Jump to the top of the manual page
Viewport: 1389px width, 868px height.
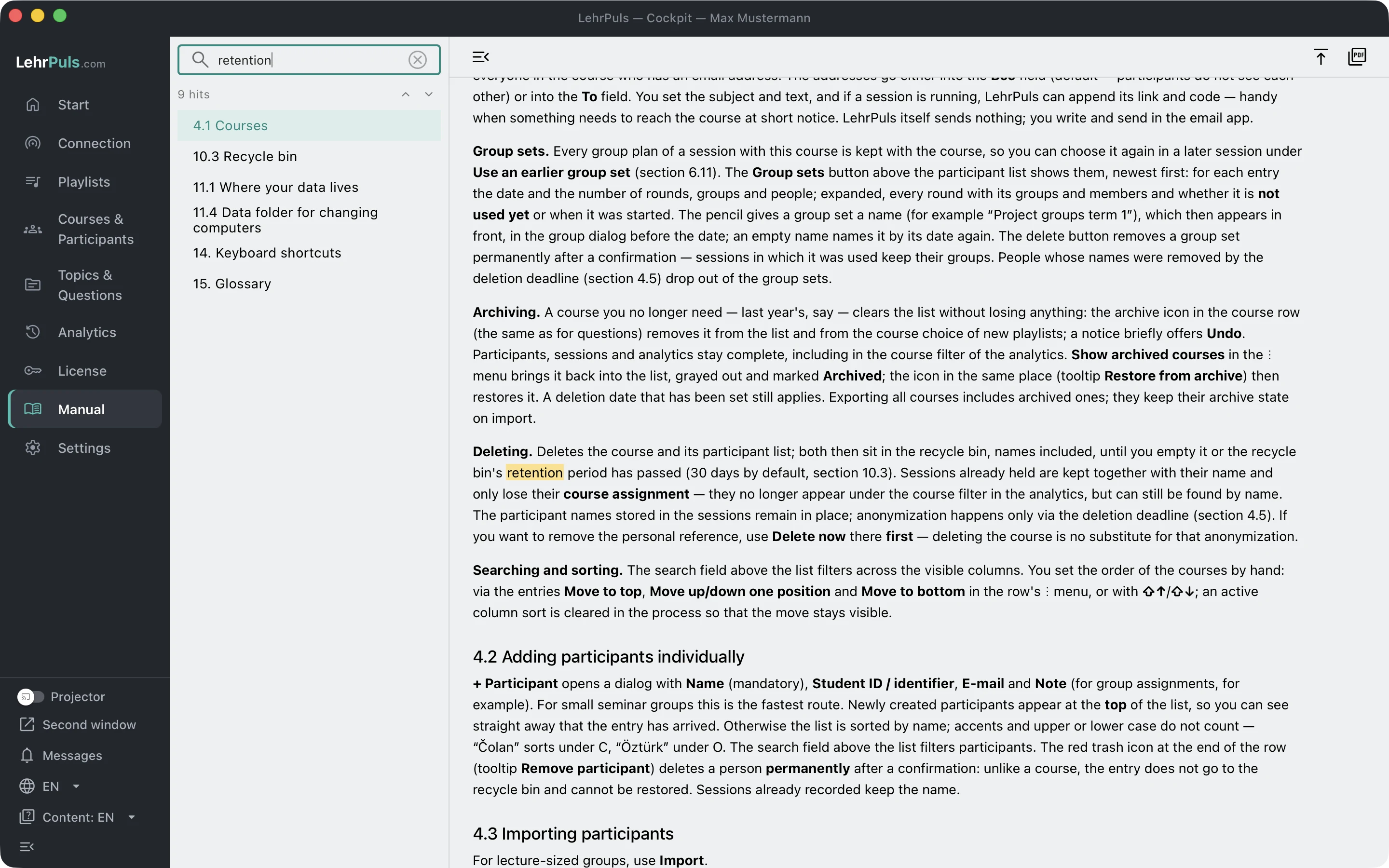pos(1320,57)
